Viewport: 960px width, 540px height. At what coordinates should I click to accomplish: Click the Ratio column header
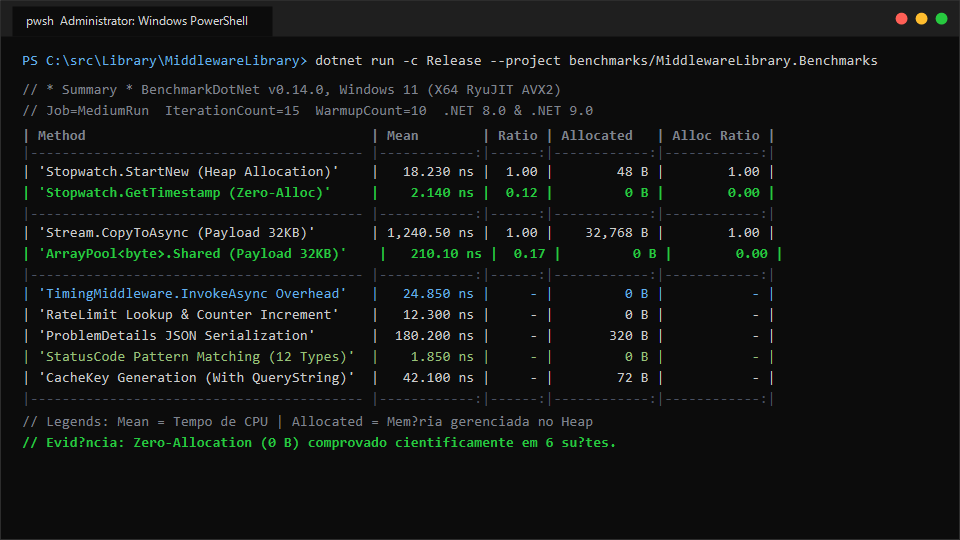(517, 135)
